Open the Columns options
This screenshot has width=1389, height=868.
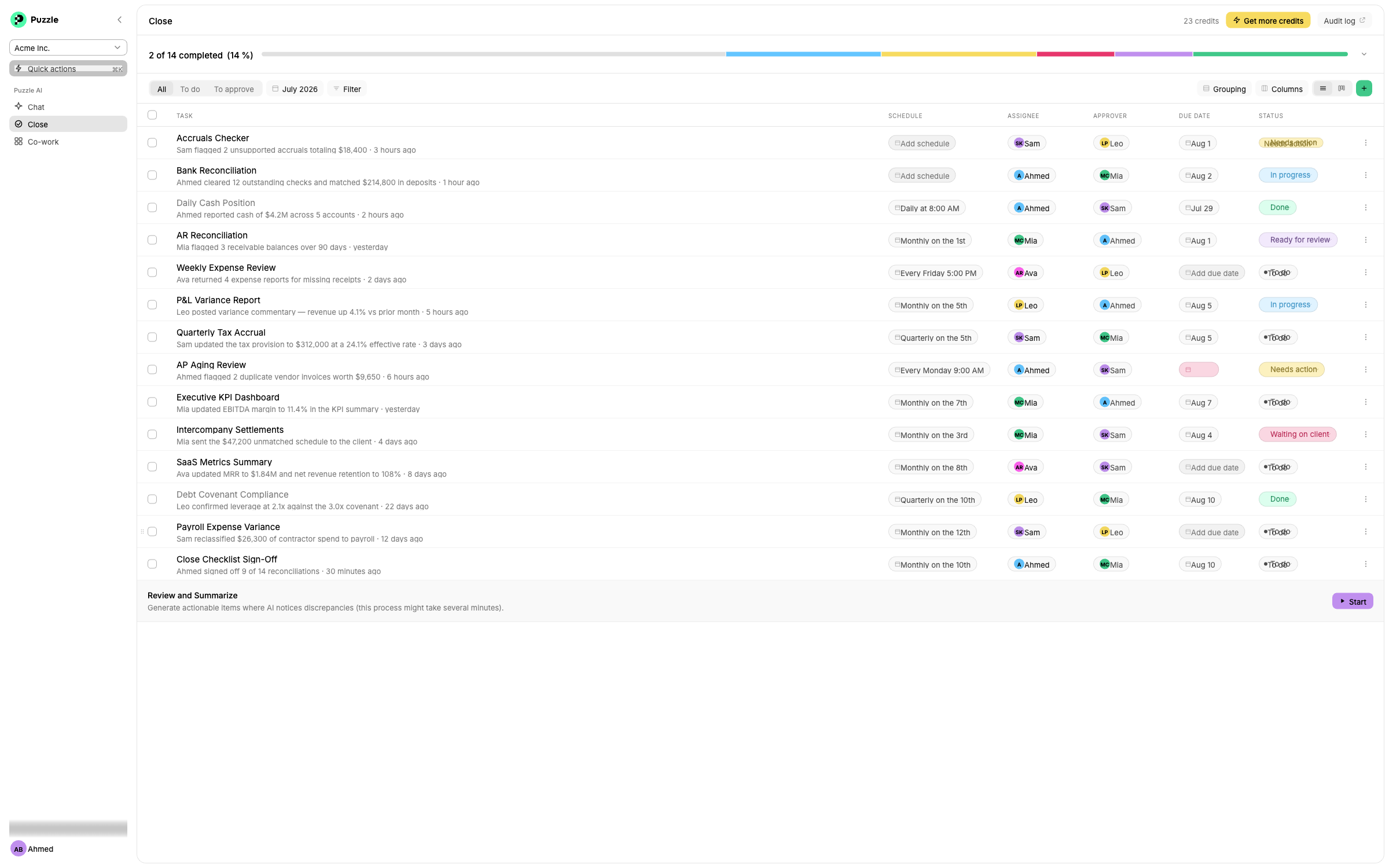(1282, 89)
